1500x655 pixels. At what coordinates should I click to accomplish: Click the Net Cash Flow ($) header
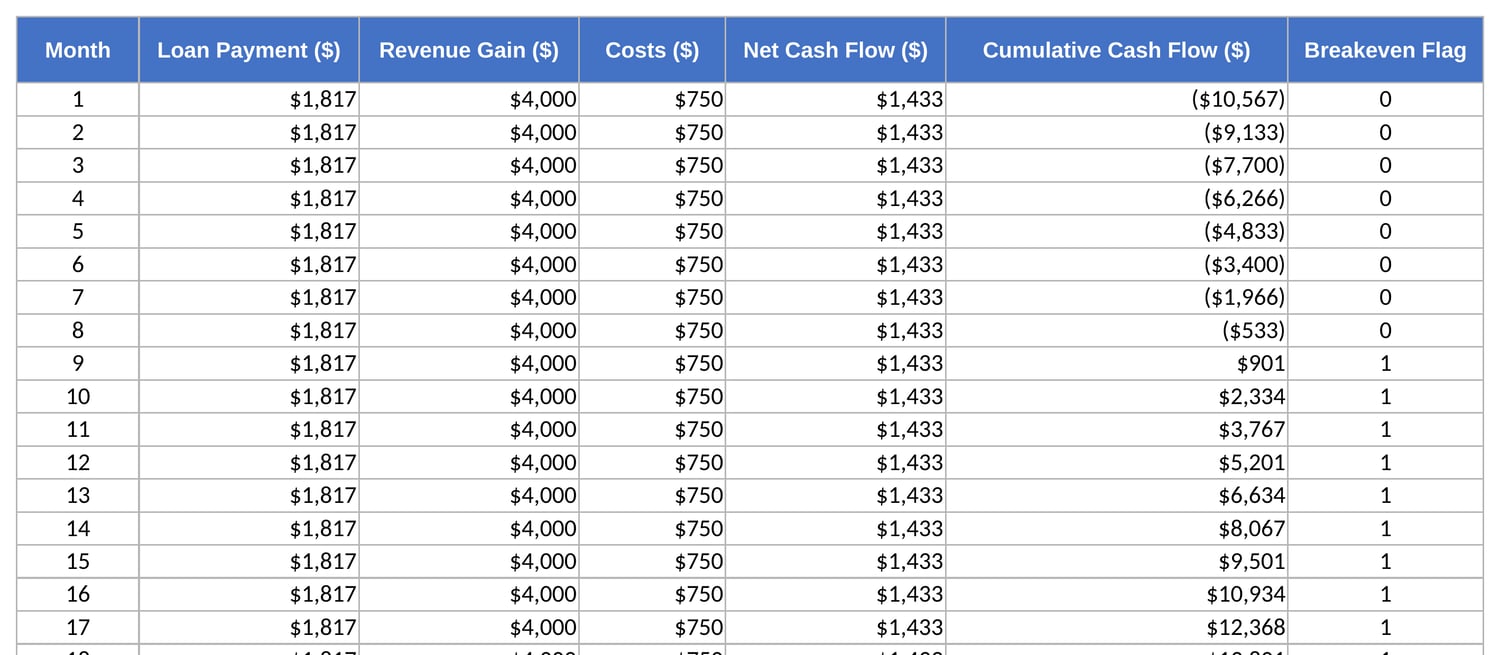tap(836, 50)
